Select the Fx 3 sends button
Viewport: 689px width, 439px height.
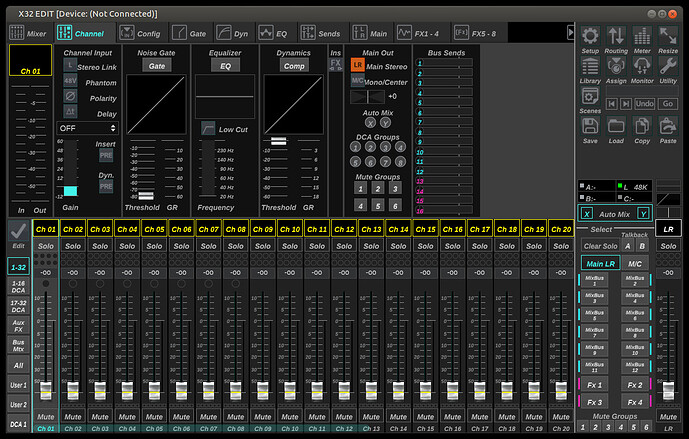(595, 402)
